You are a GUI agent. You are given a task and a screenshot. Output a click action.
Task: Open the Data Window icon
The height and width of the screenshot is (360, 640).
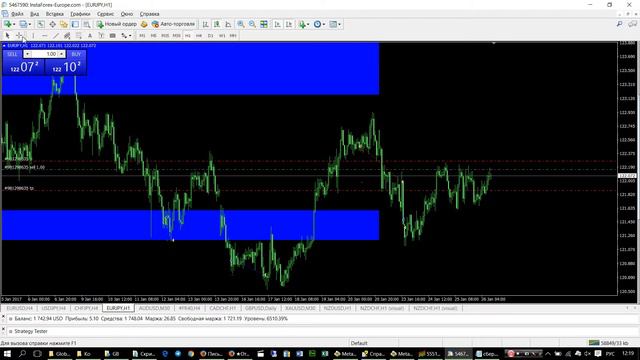(52, 24)
